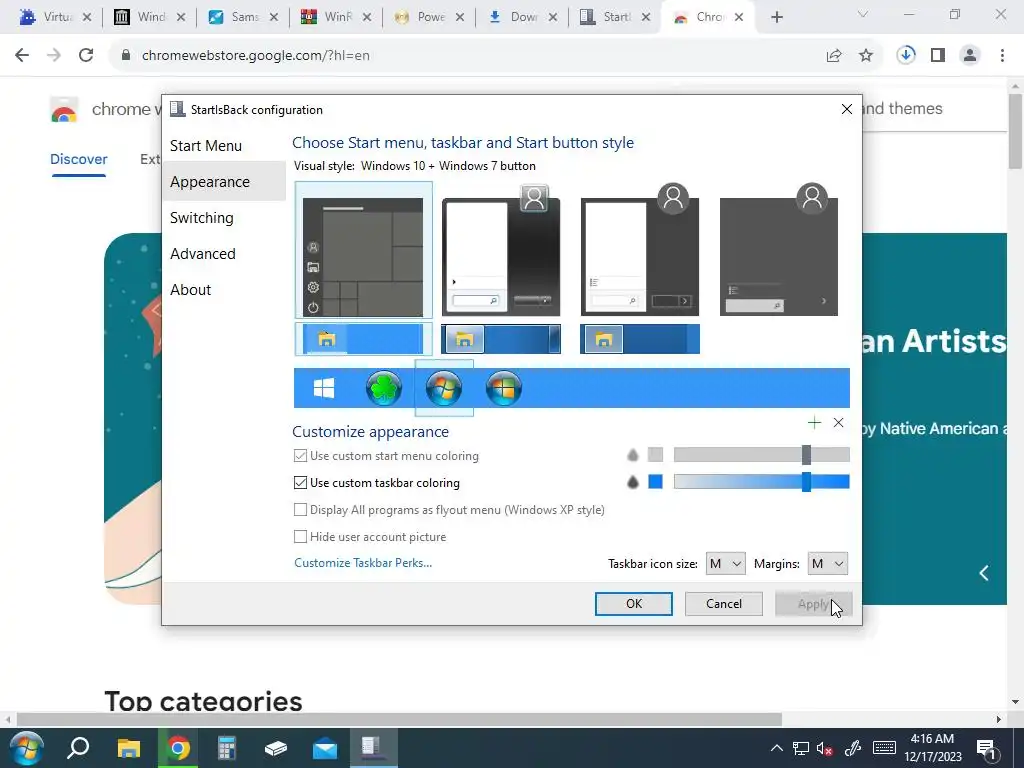This screenshot has width=1024, height=768.
Task: Click the OK button
Action: [633, 603]
